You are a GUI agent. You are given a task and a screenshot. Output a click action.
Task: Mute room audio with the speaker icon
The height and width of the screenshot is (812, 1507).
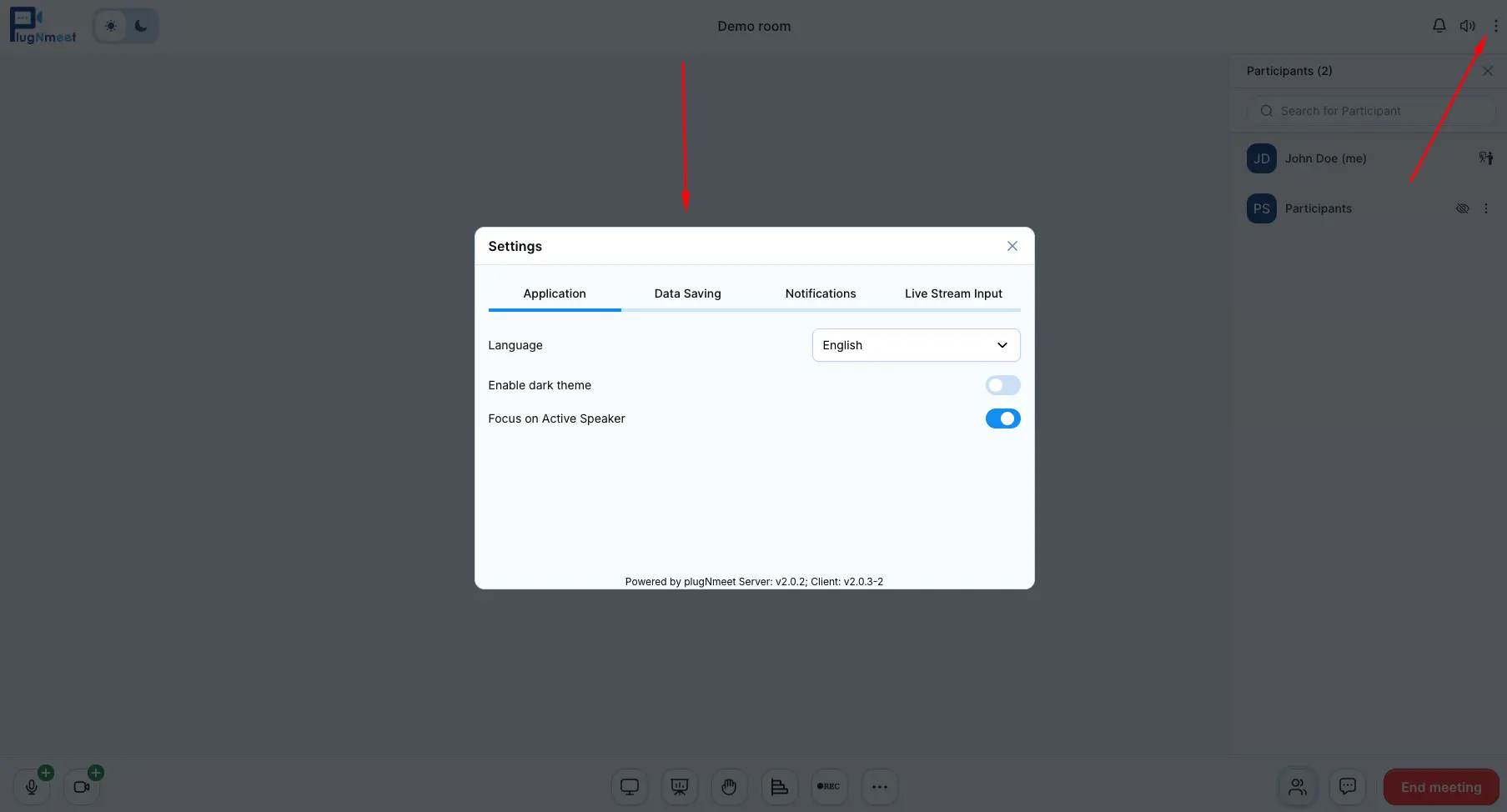point(1468,25)
